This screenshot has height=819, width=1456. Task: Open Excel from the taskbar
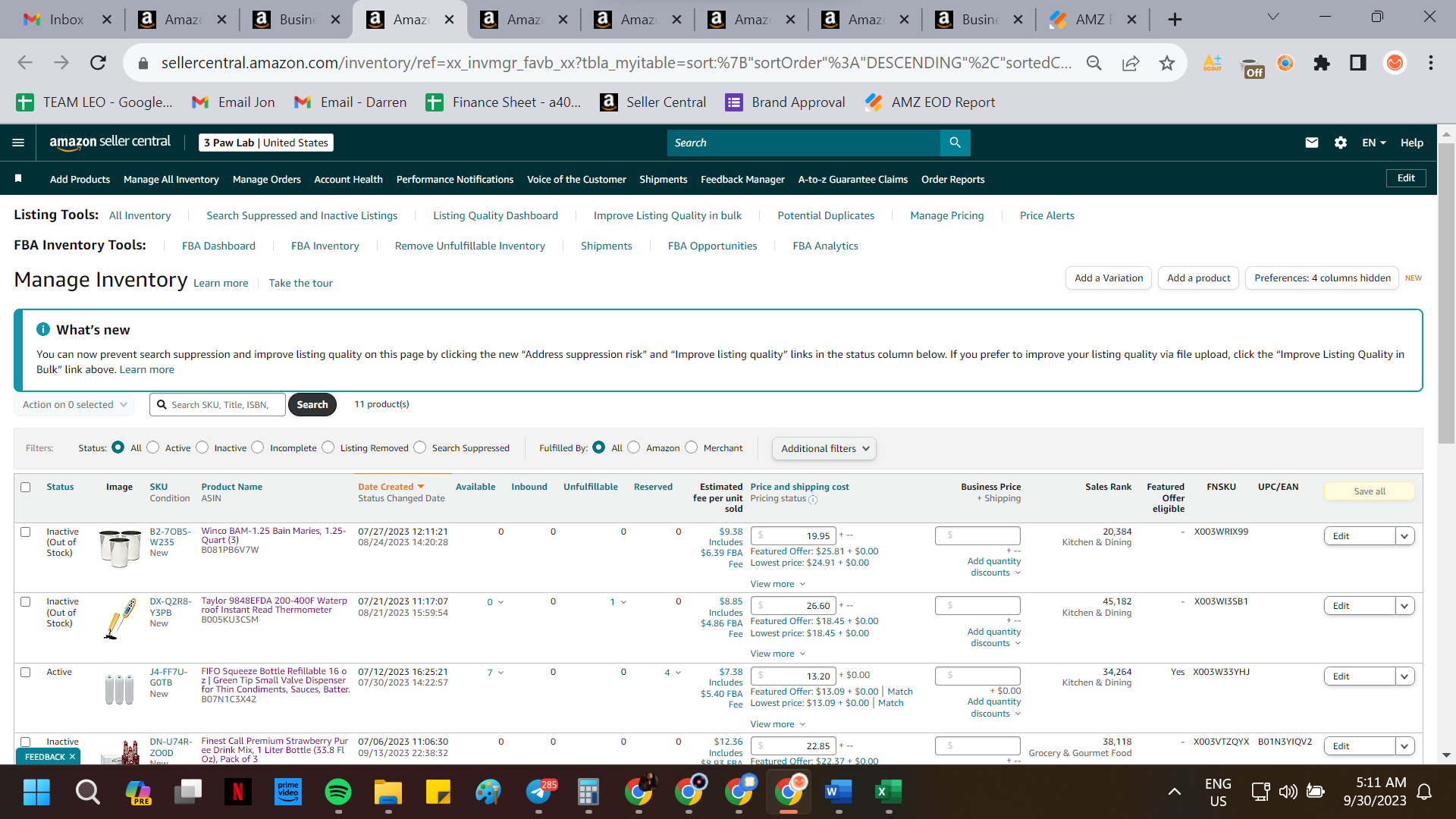point(888,792)
